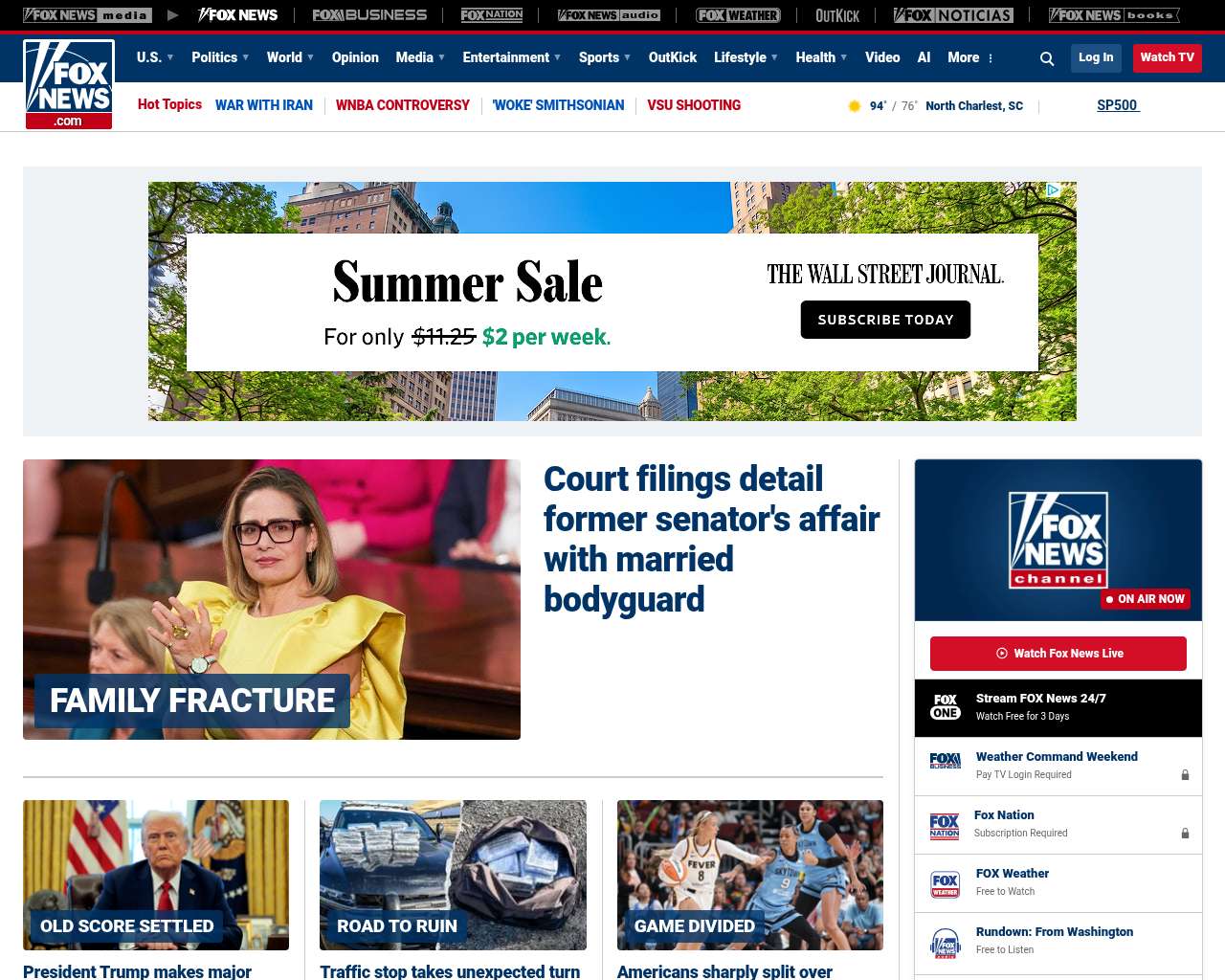Image resolution: width=1225 pixels, height=980 pixels.
Task: Read Americans sharply split over headline
Action: tap(724, 971)
